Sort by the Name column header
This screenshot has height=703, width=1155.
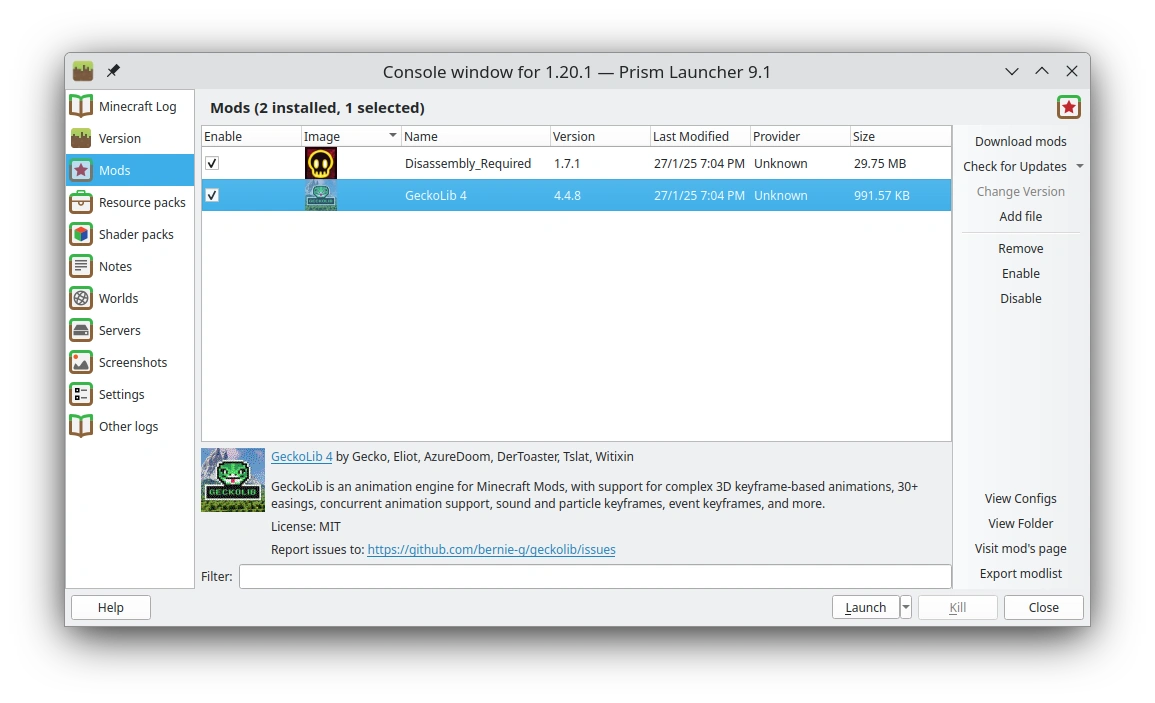[x=475, y=136]
